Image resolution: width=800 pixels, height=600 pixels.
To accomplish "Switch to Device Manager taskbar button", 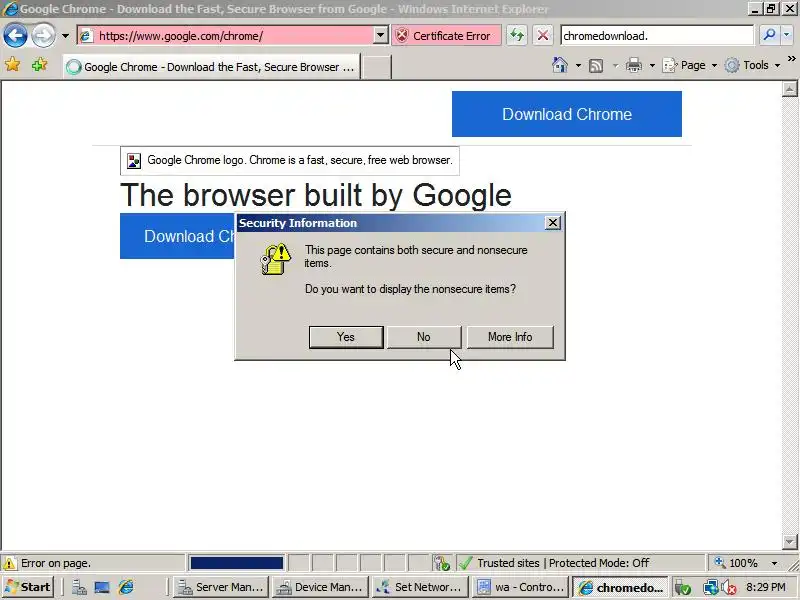I will [x=320, y=587].
